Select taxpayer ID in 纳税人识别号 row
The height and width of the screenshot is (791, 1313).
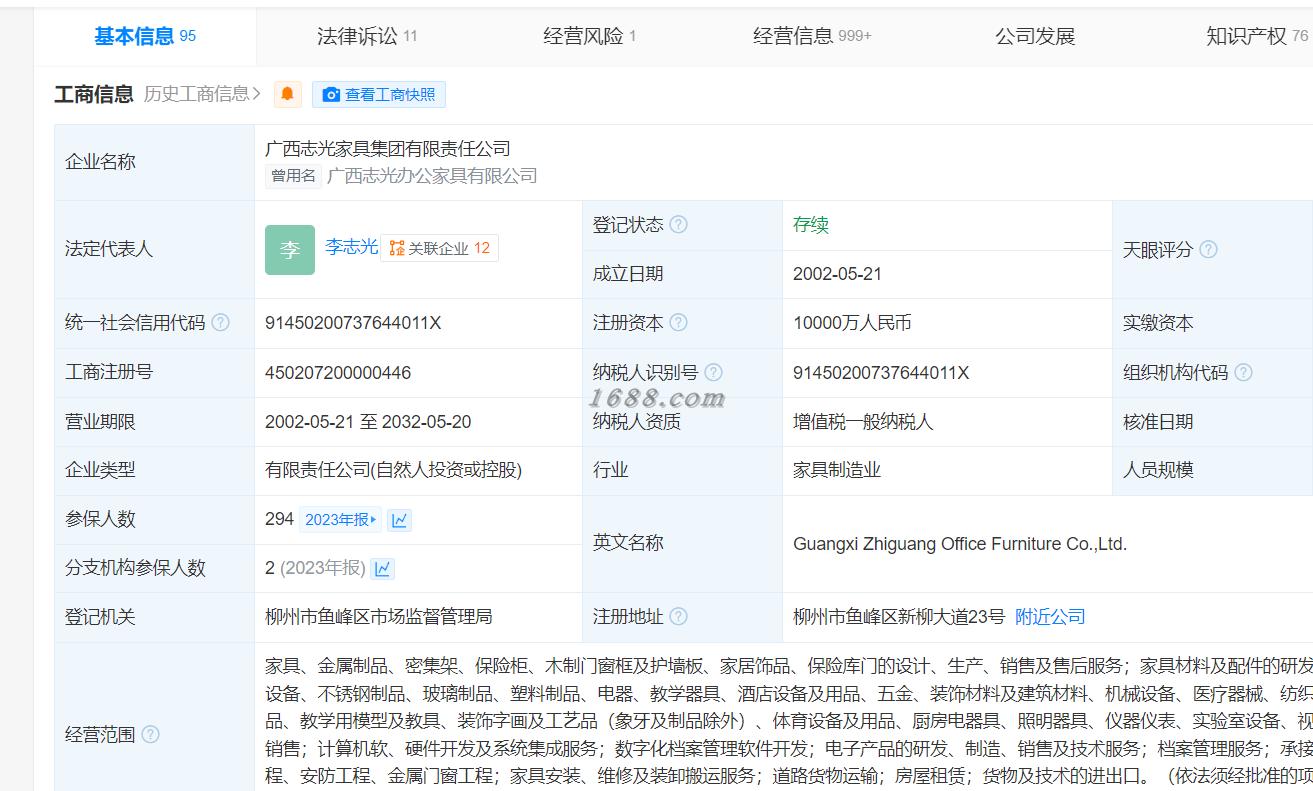pyautogui.click(x=881, y=373)
